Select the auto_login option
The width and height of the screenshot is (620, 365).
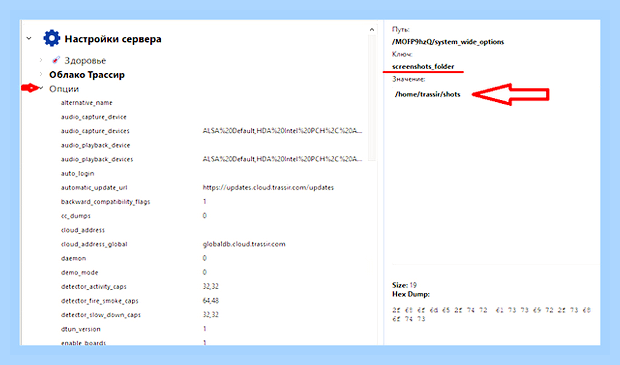coord(78,174)
